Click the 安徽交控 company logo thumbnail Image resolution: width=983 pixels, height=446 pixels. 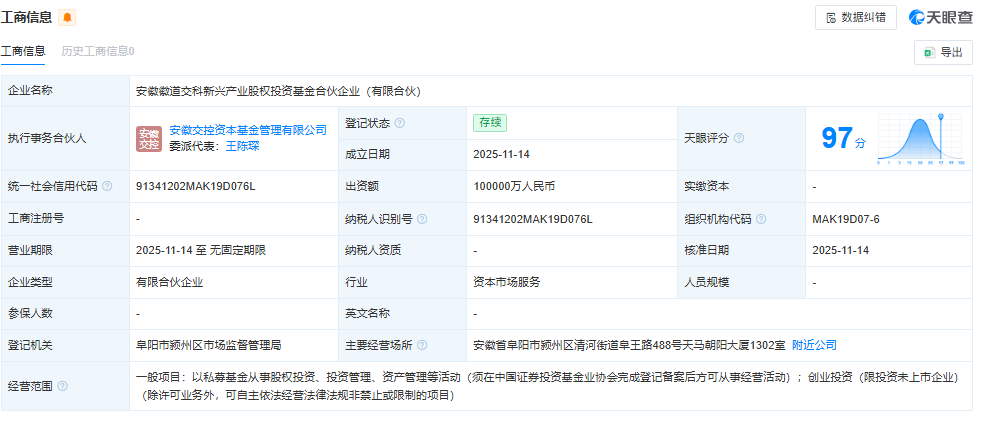pyautogui.click(x=149, y=139)
